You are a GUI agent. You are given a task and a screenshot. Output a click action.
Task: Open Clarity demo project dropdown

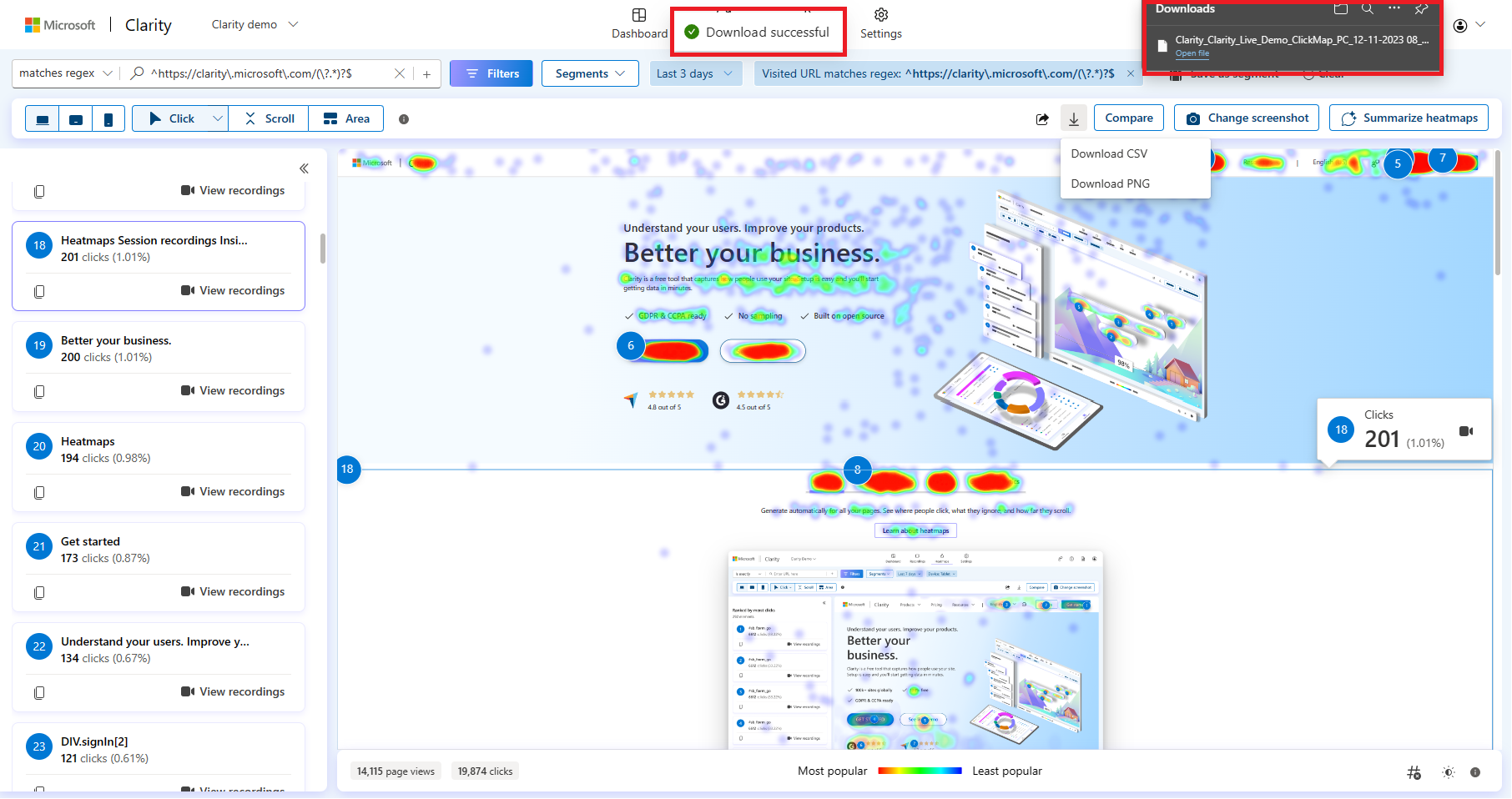(x=255, y=25)
